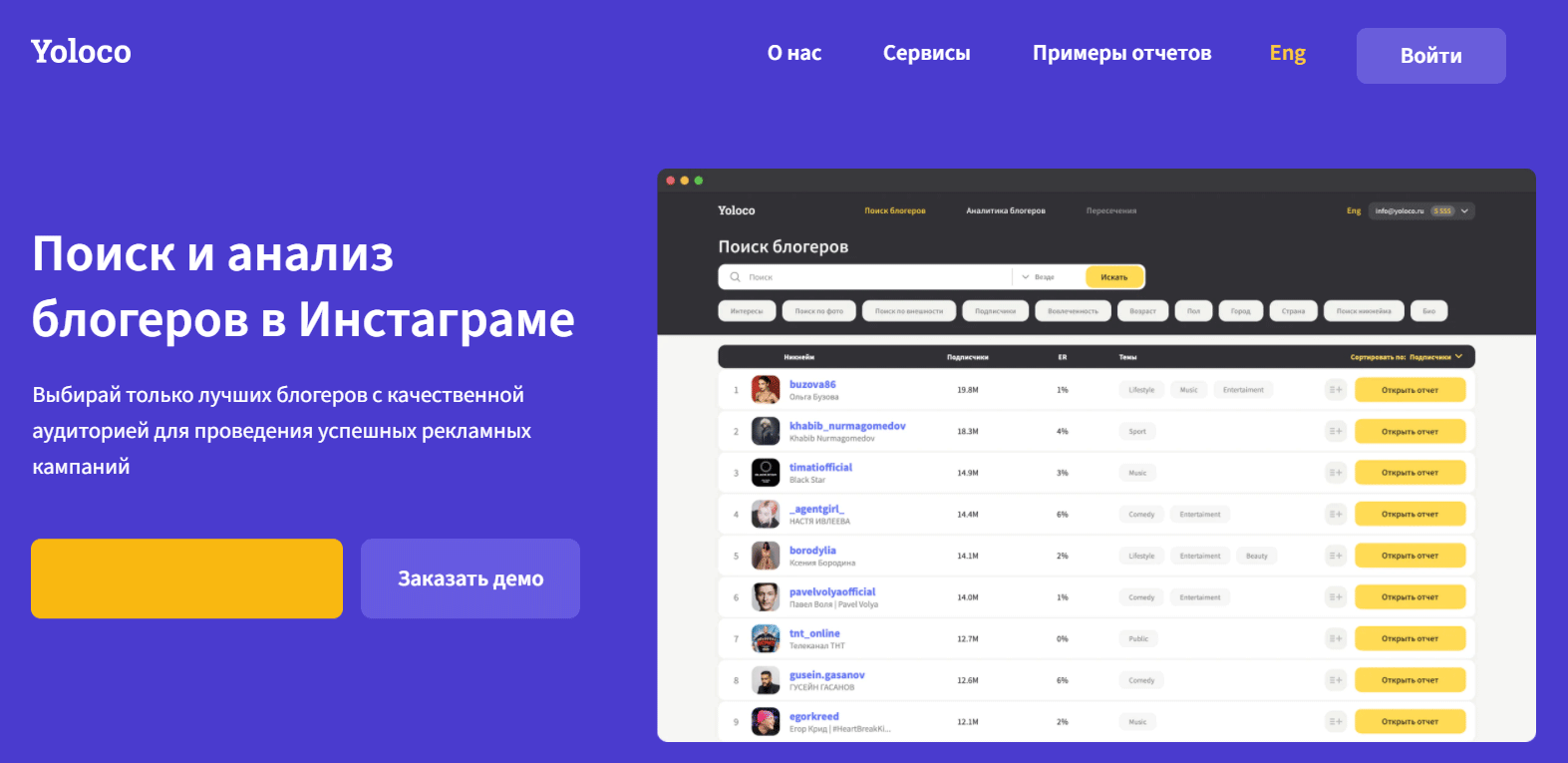Open the Био filter
This screenshot has height=763, width=1568.
tap(1428, 311)
